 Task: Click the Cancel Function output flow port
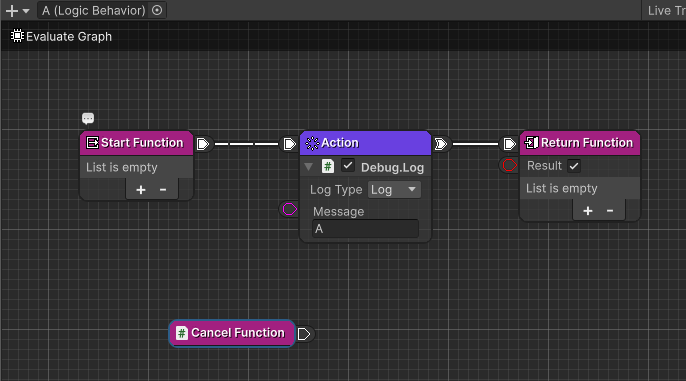click(x=304, y=334)
